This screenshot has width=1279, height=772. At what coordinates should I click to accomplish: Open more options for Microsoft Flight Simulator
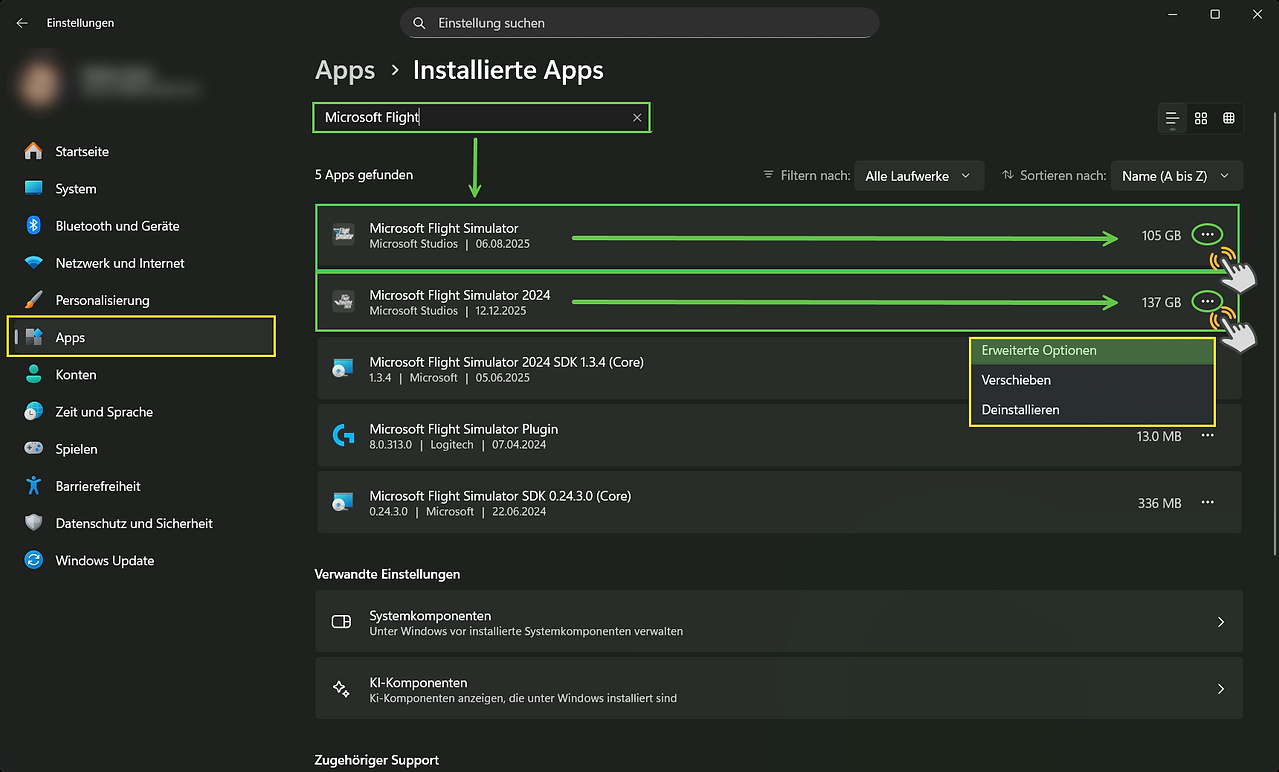coord(1208,235)
